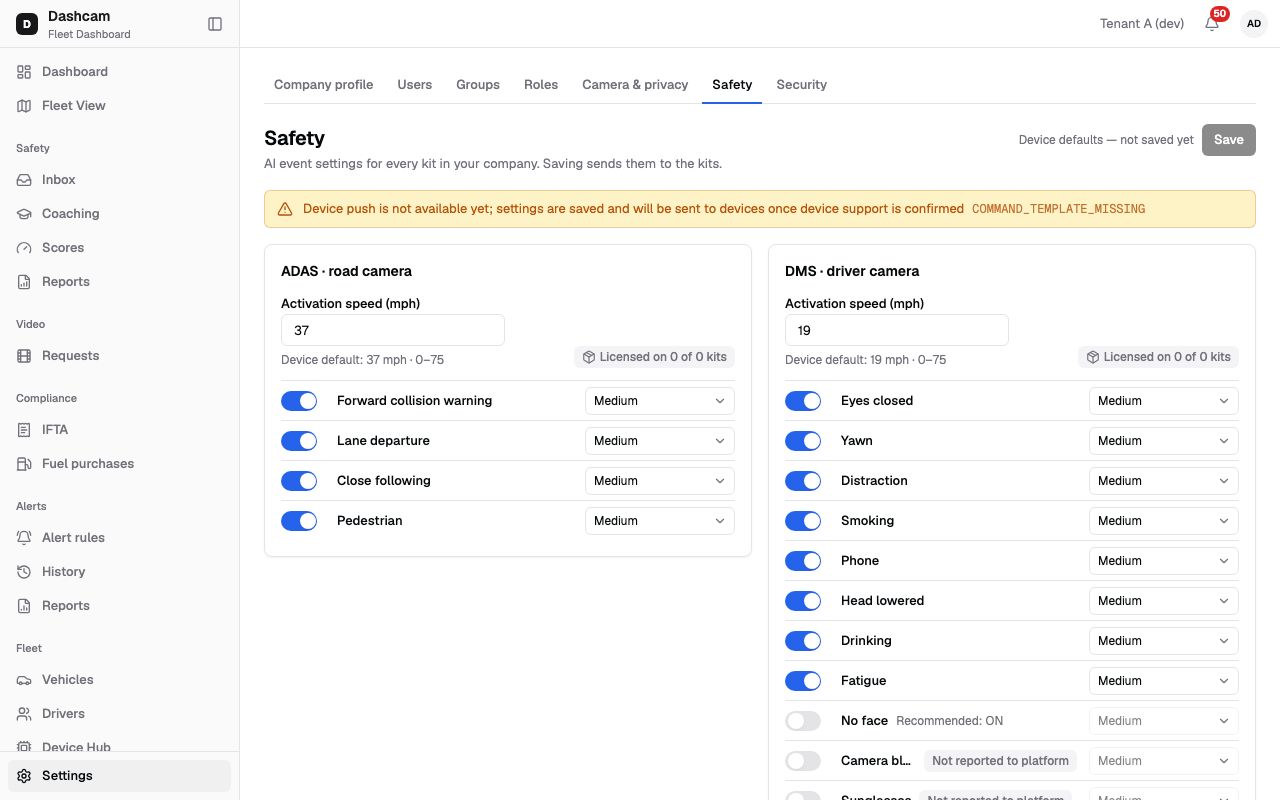Switch to Security tab
Viewport: 1280px width, 800px height.
[x=801, y=85]
